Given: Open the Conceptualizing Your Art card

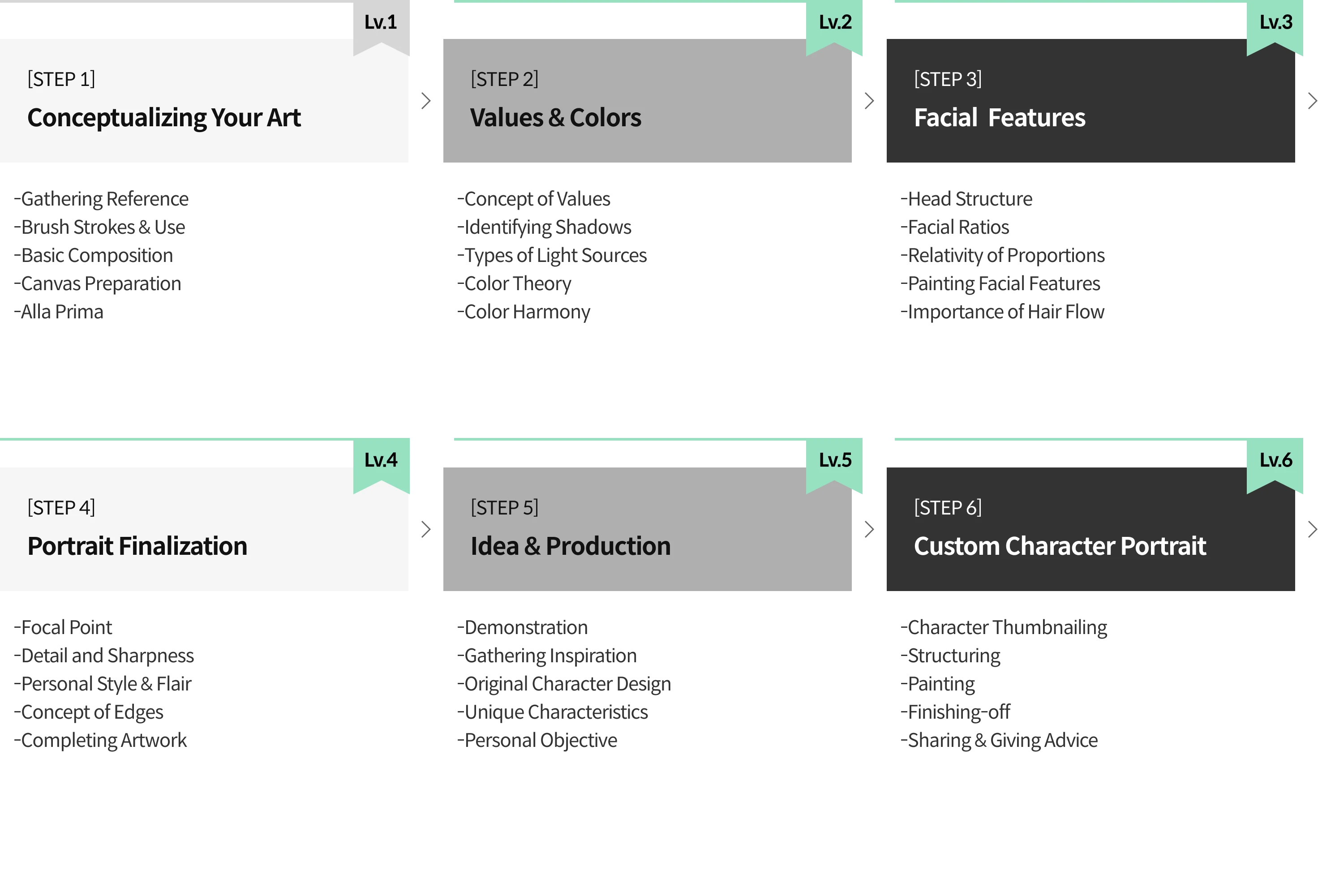Looking at the screenshot, I should tap(204, 101).
